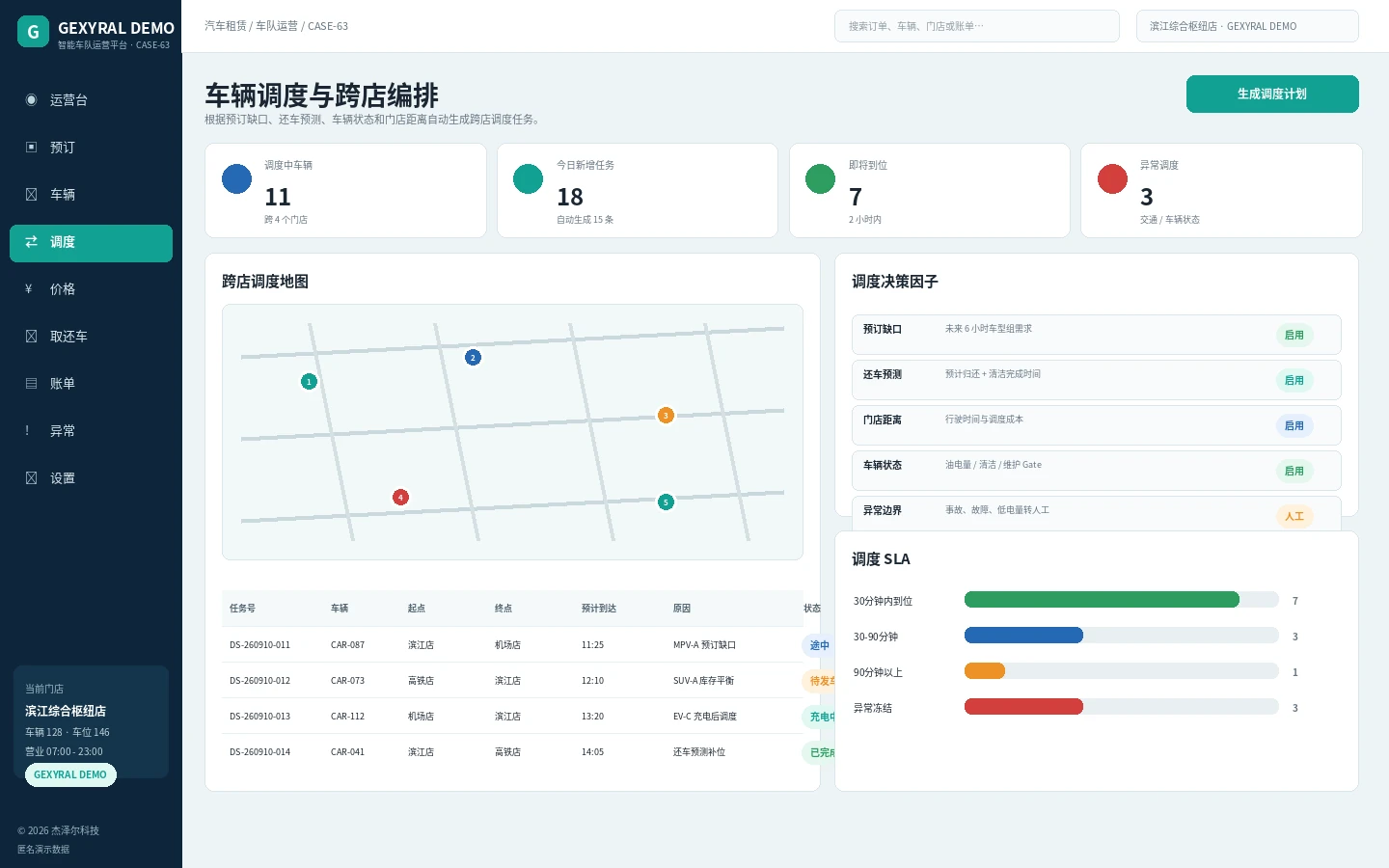Focus the 搜索订单、车辆、门店或账单 search field
Screen dimensions: 1389x868
click(977, 26)
